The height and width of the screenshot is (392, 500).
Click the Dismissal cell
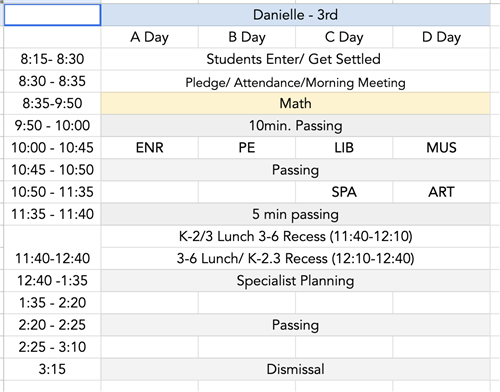tap(295, 369)
